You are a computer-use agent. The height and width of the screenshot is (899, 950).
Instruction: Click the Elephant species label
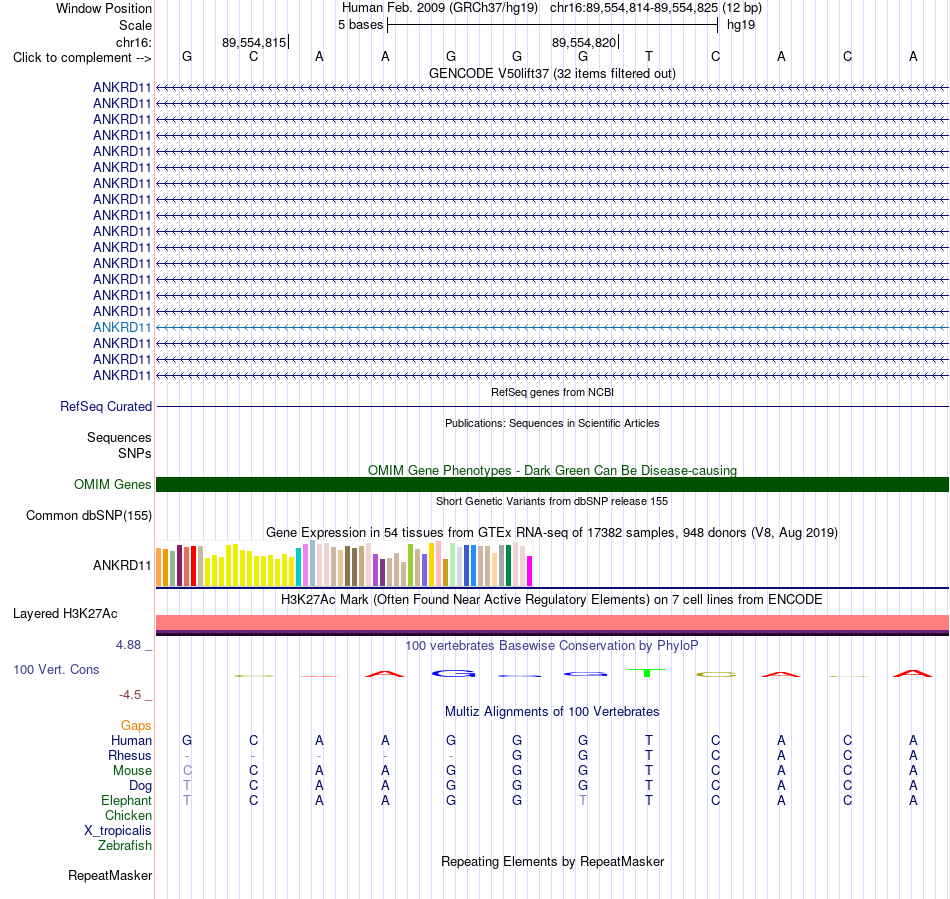pyautogui.click(x=126, y=800)
